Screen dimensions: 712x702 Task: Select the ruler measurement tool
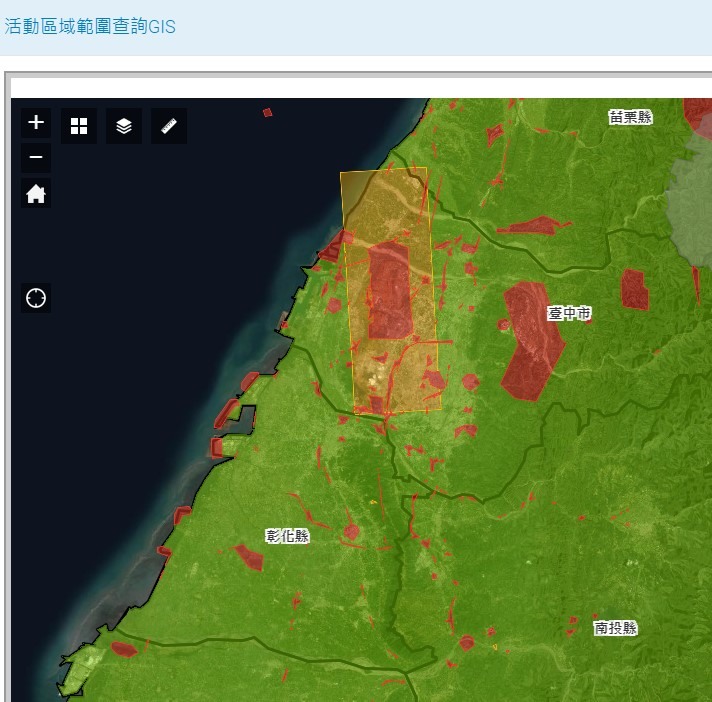169,126
